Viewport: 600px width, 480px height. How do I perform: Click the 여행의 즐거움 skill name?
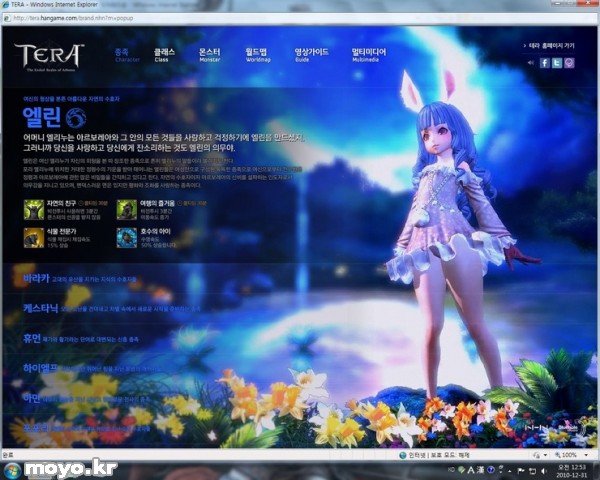tap(157, 203)
